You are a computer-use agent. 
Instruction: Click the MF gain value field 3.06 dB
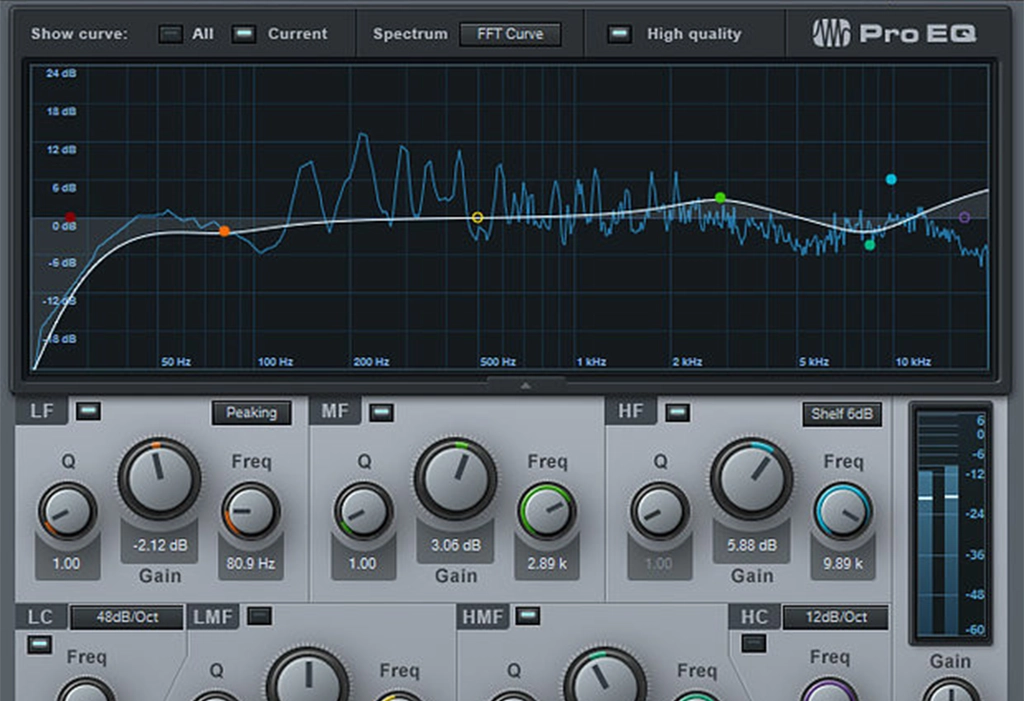click(456, 546)
